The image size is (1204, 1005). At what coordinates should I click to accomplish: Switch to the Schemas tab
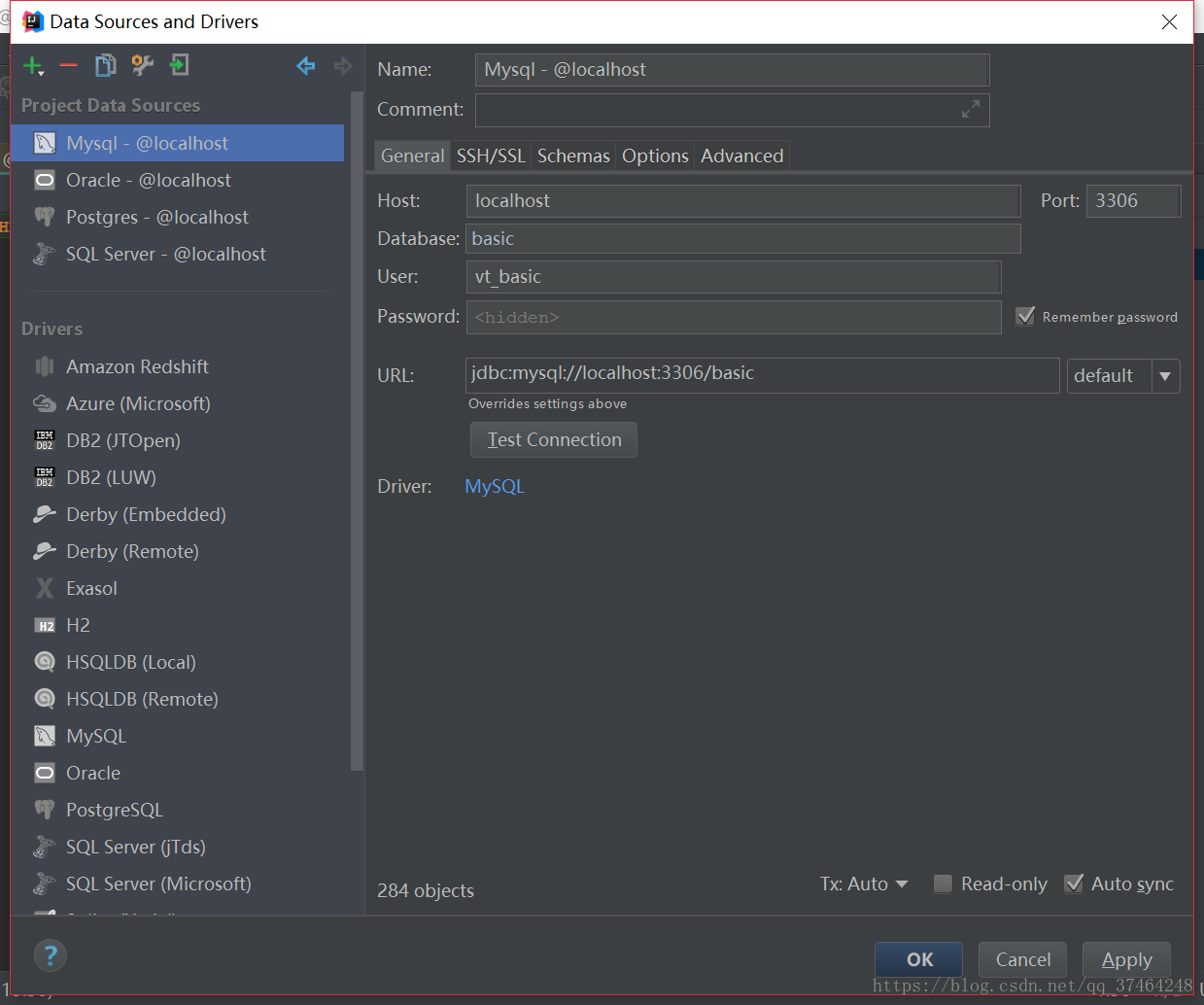click(573, 156)
